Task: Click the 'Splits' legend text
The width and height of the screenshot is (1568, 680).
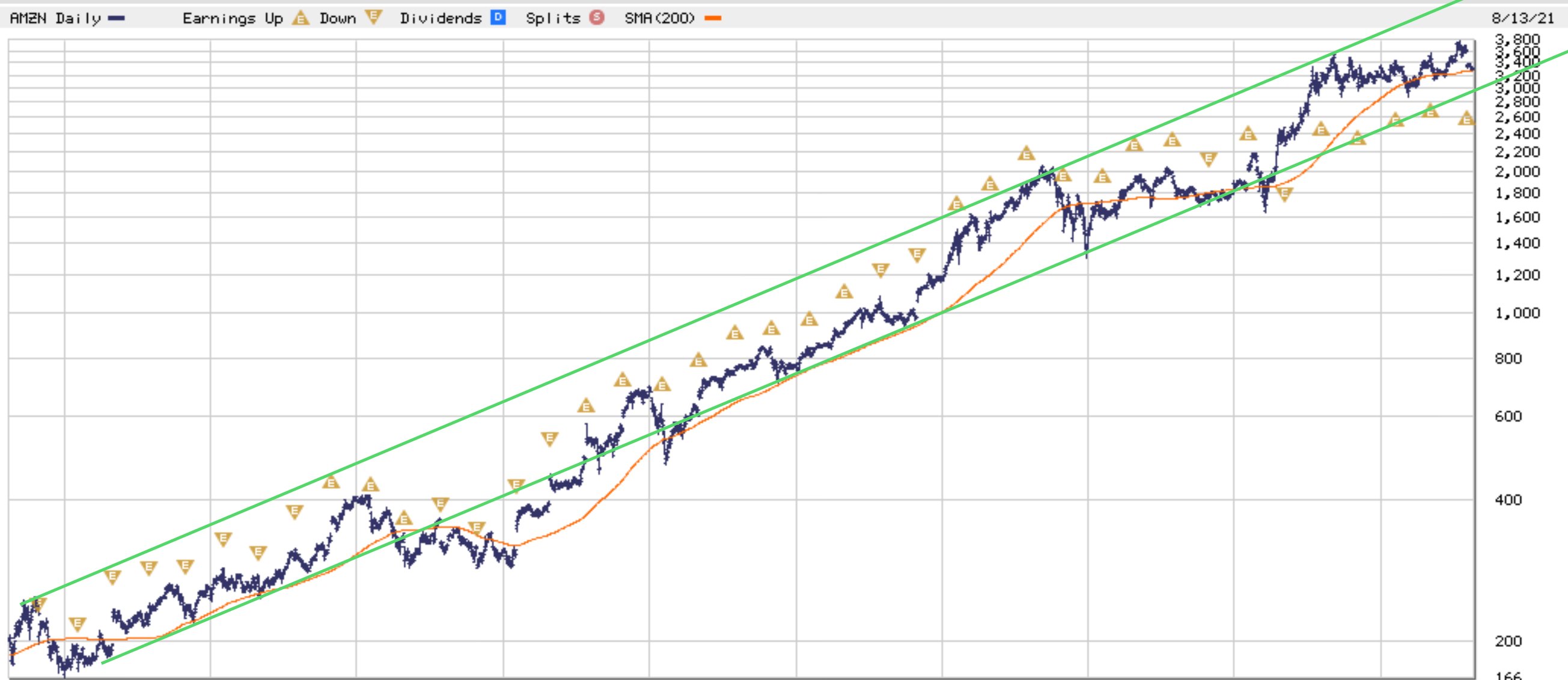Action: click(553, 18)
